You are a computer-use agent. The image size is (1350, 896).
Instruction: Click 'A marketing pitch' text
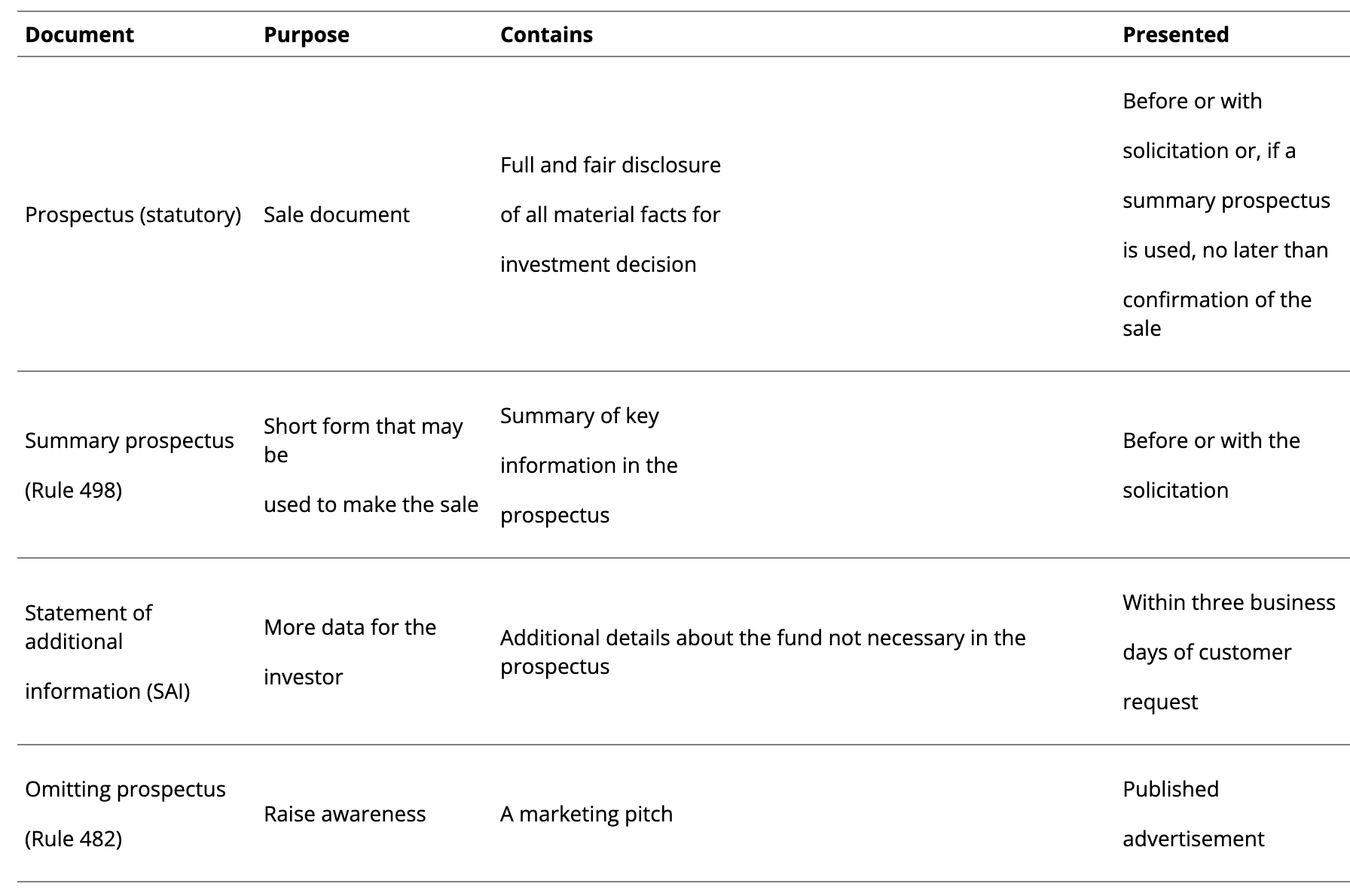click(x=586, y=814)
